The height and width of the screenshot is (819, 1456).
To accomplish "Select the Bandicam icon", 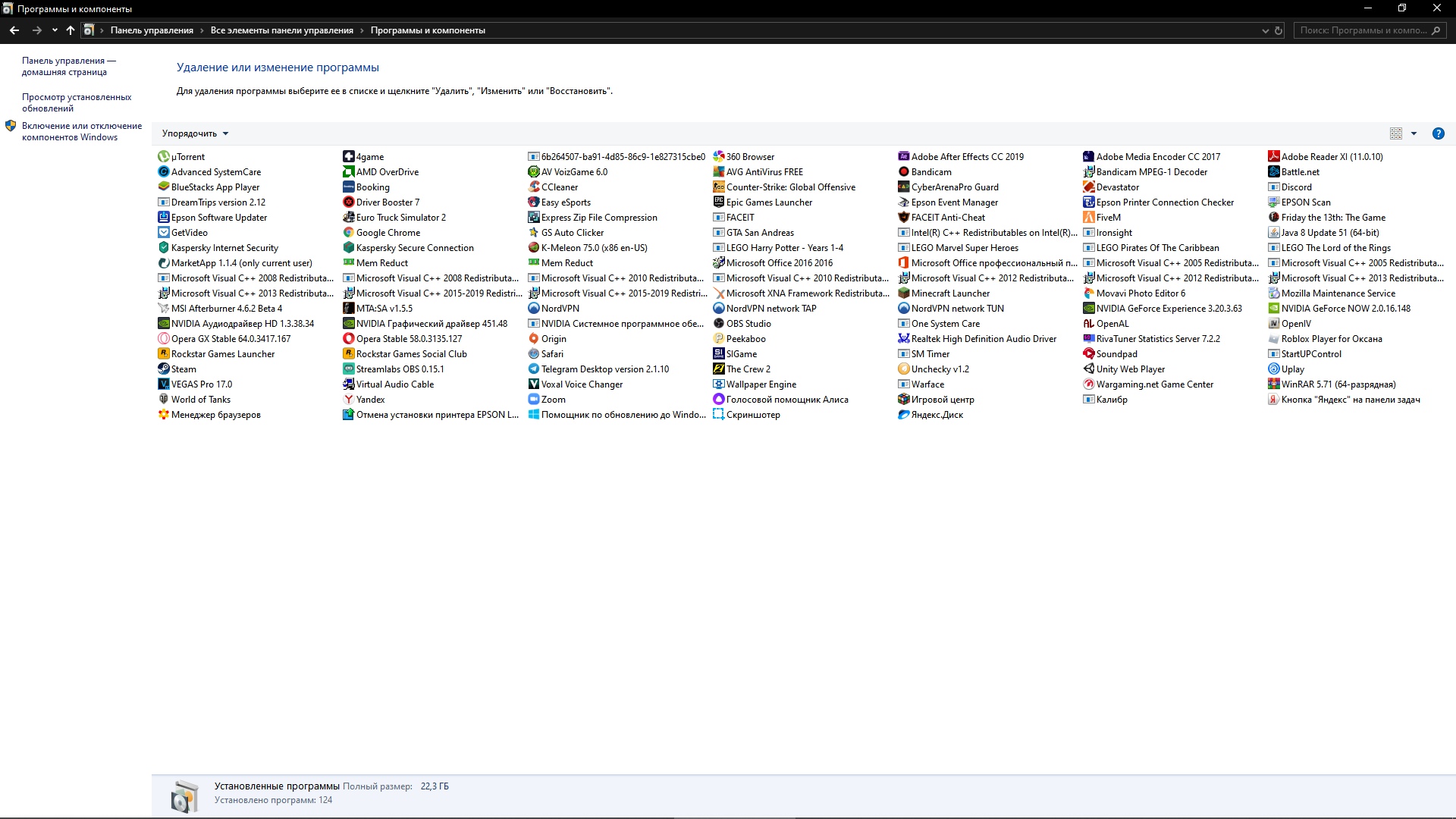I will [x=903, y=172].
